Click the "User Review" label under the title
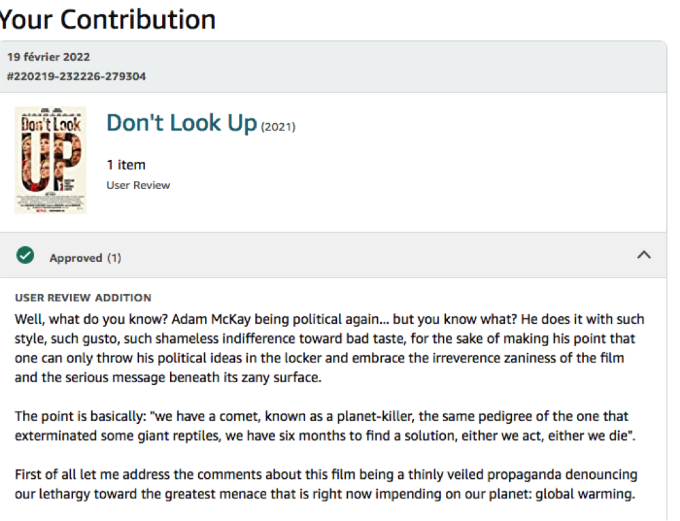Viewport: 680px width, 521px height. point(138,185)
